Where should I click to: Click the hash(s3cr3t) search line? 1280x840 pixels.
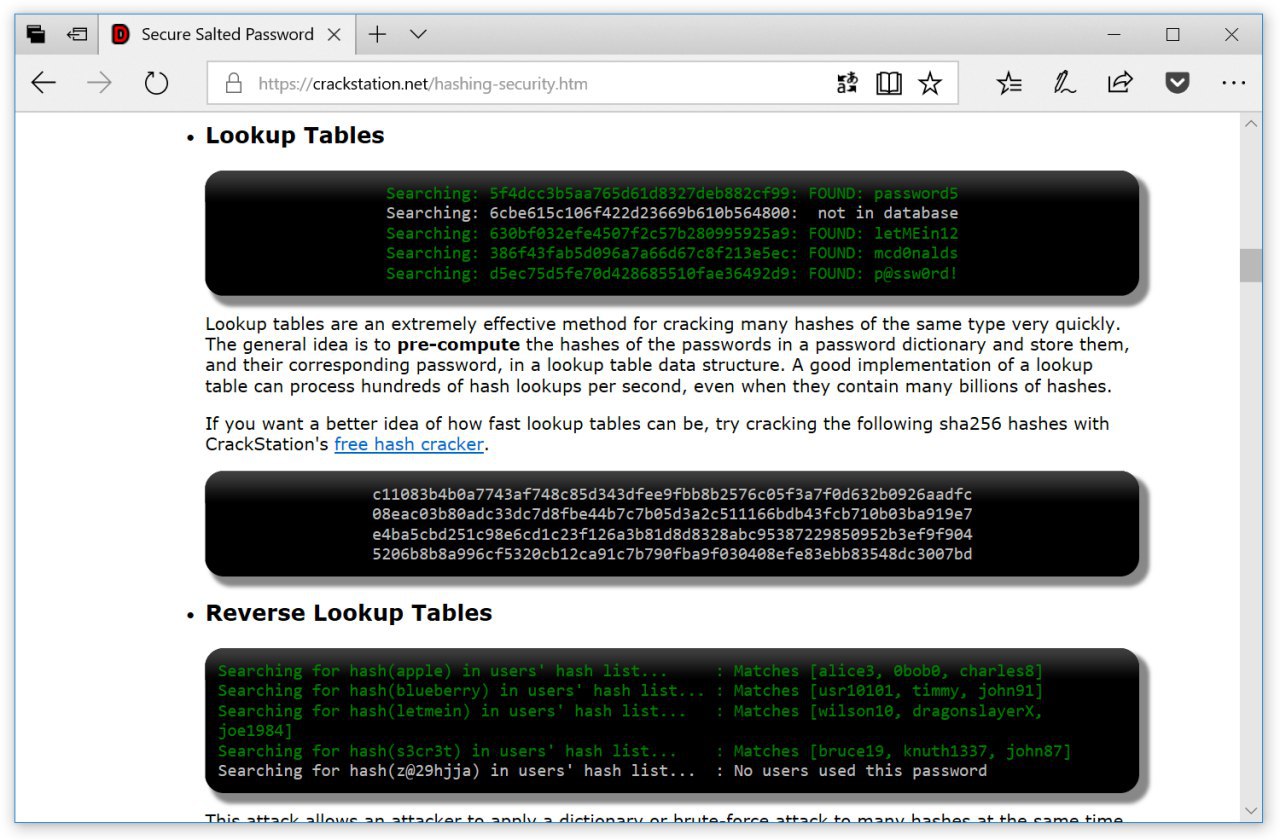tap(644, 751)
